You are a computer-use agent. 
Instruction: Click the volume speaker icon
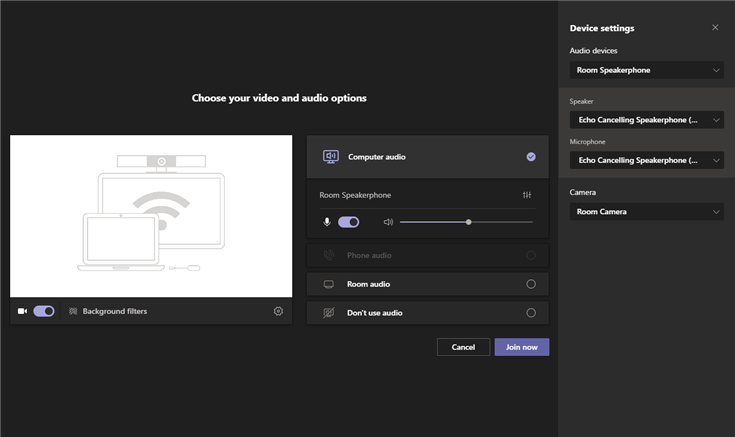(x=388, y=222)
